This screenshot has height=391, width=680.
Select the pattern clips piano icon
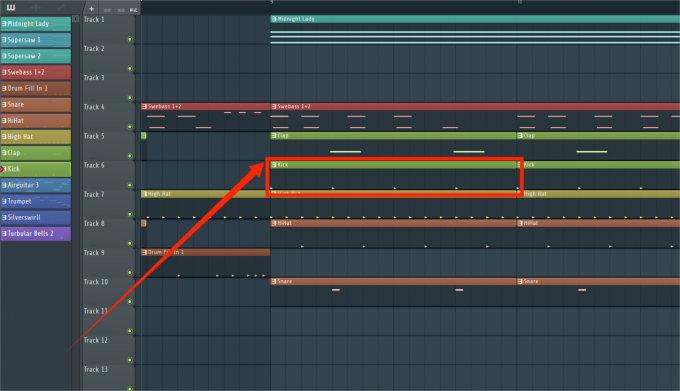[x=11, y=7]
